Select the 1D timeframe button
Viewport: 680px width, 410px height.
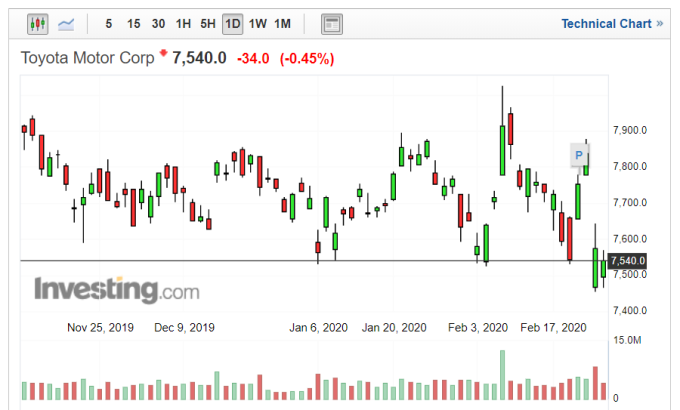232,24
